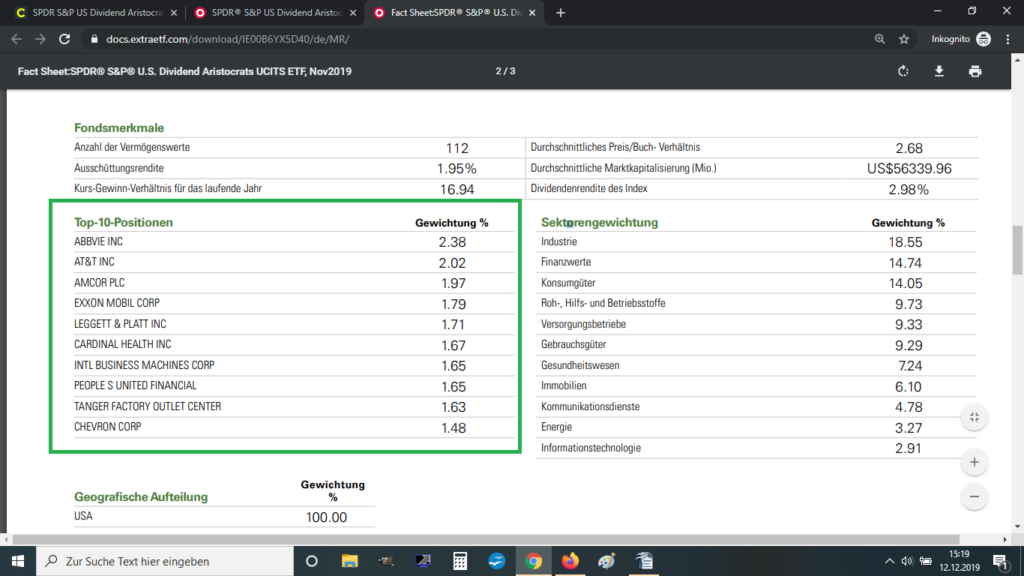Screen dimensions: 1024x576
Task: Switch to the first SPDR S&P US Dividend tab
Action: (x=96, y=12)
